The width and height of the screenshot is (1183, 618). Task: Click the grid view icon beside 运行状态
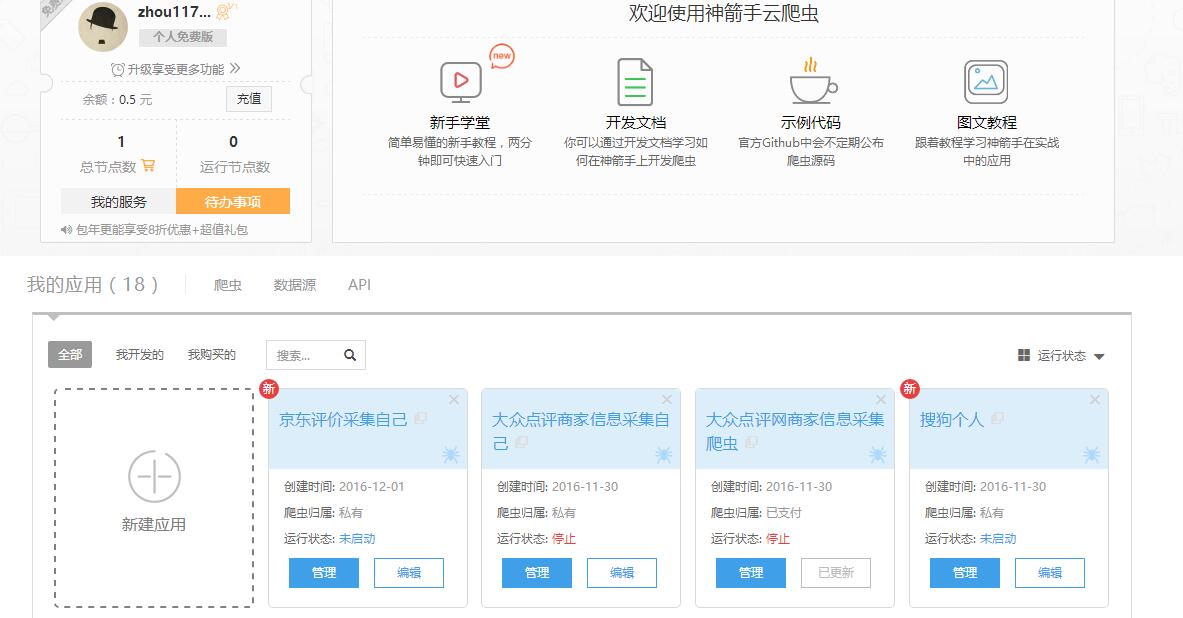click(x=1024, y=355)
